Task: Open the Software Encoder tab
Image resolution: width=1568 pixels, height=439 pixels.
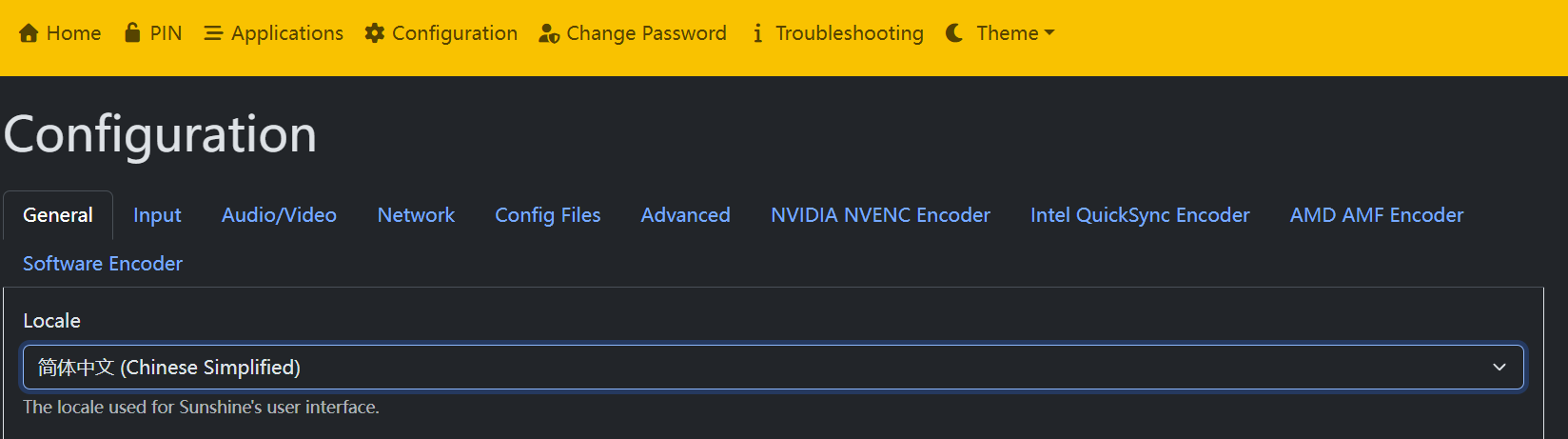Action: pyautogui.click(x=103, y=264)
